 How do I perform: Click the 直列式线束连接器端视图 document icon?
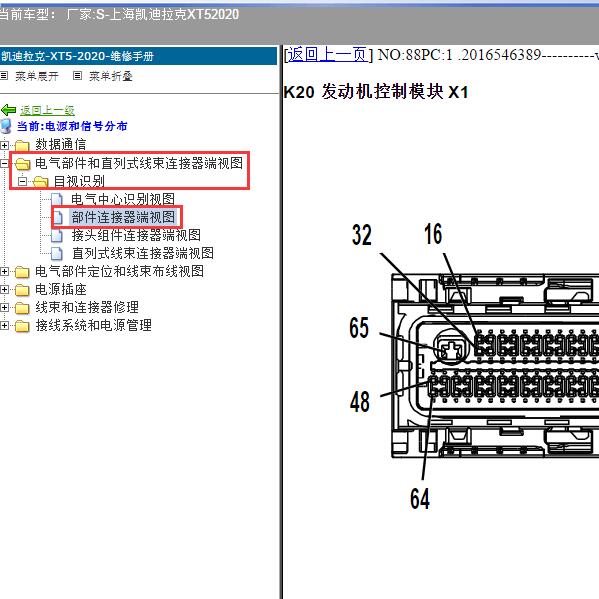tap(57, 253)
